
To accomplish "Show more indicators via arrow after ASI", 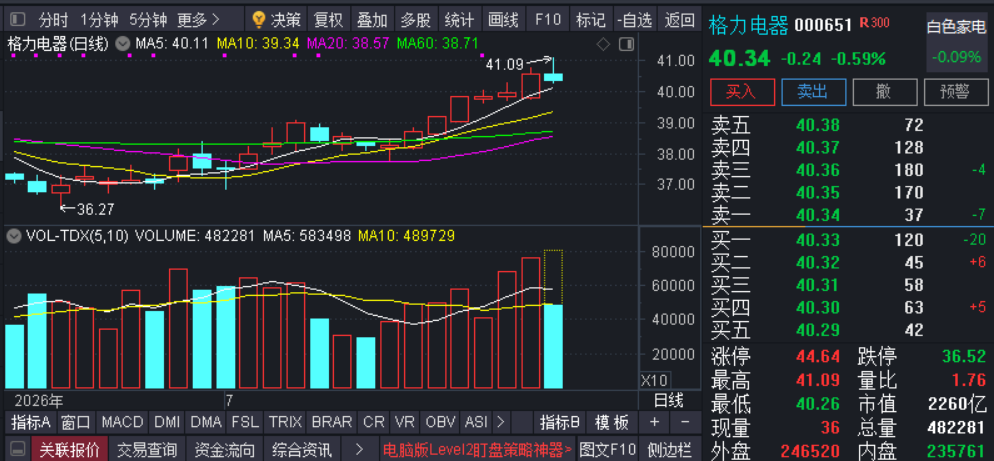I will [501, 422].
